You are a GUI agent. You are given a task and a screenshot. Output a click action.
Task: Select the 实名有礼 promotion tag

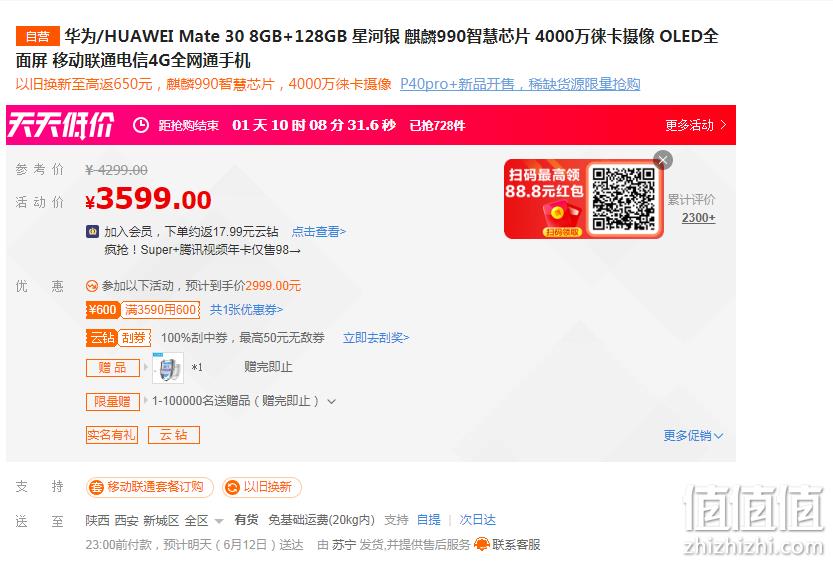[x=112, y=435]
